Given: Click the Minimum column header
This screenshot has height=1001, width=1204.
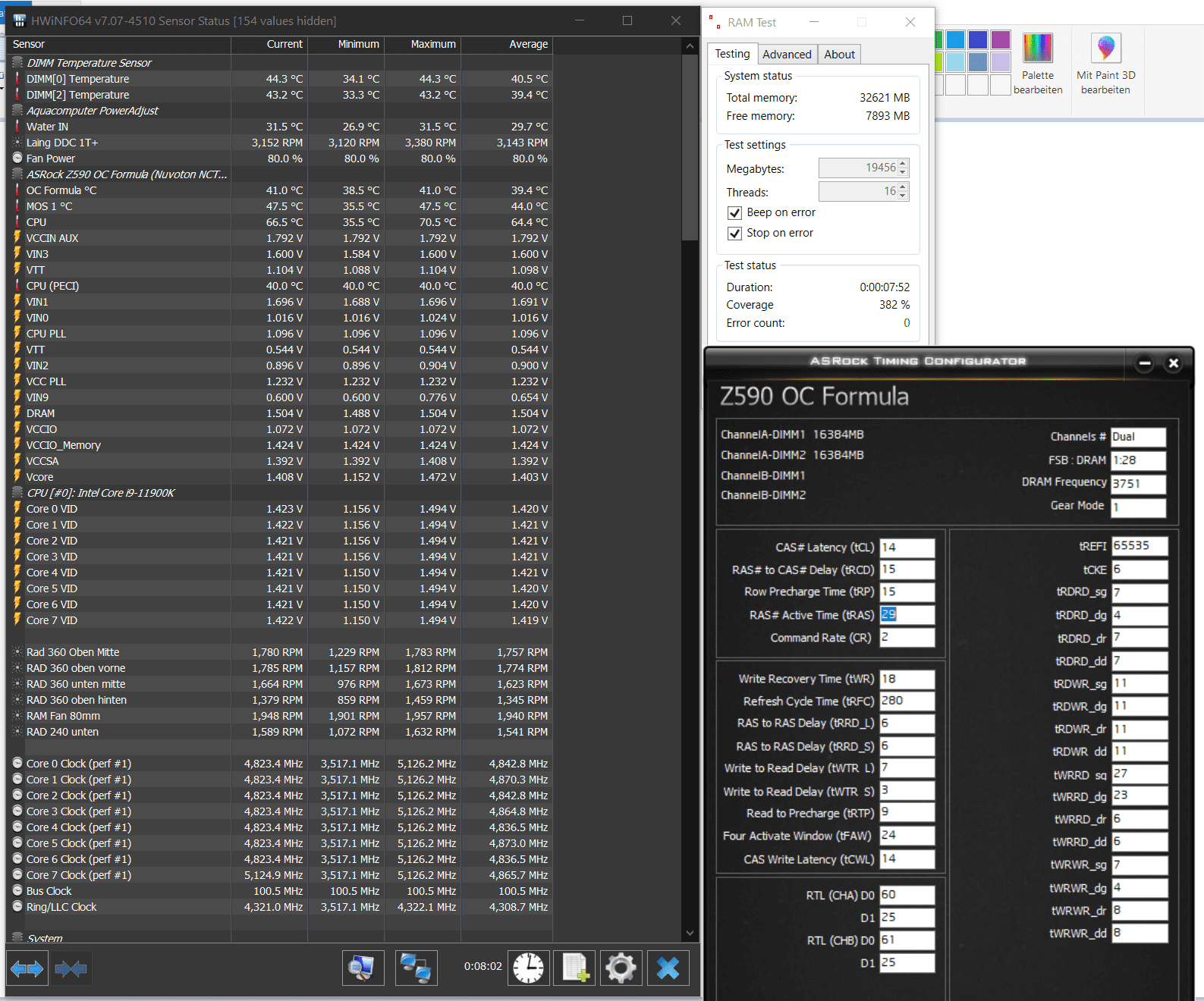Looking at the screenshot, I should [346, 45].
